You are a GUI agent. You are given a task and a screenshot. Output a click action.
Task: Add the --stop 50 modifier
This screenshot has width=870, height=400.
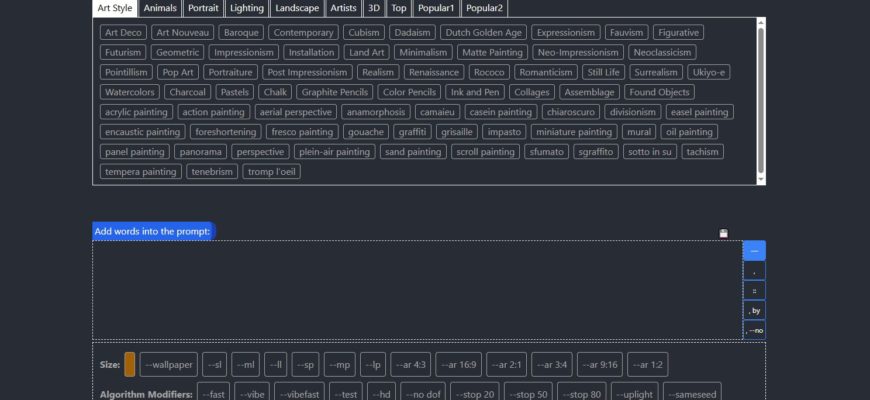coord(528,394)
